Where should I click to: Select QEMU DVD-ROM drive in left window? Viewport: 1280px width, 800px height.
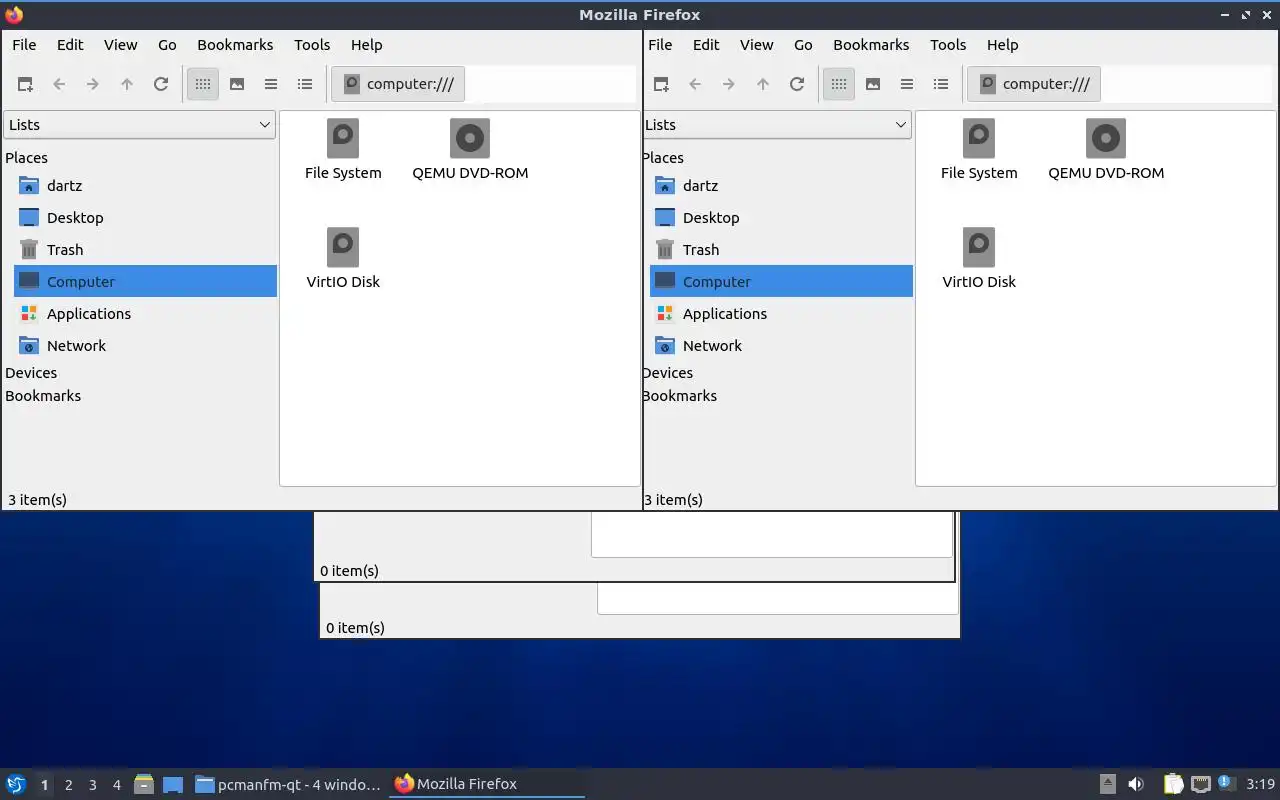(x=470, y=149)
